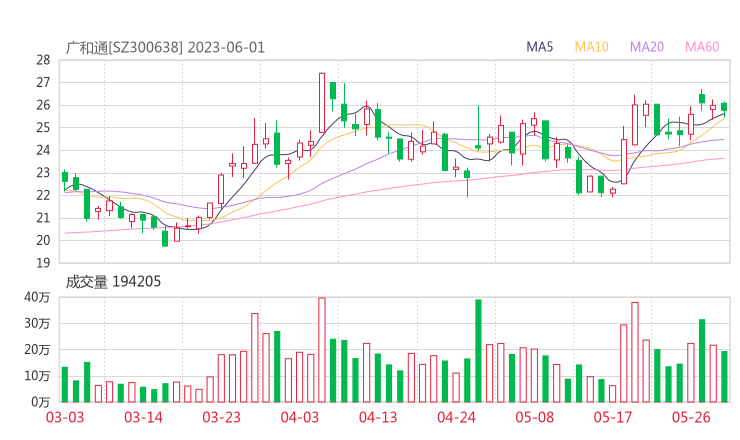740x440 pixels.
Task: Click the chart title 广和通[SZ300638] 2023-06-01
Action: 165,48
